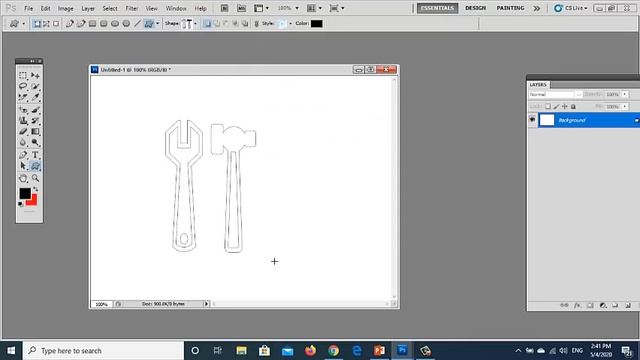The height and width of the screenshot is (360, 640).
Task: Select the Lasso tool
Action: 23,86
